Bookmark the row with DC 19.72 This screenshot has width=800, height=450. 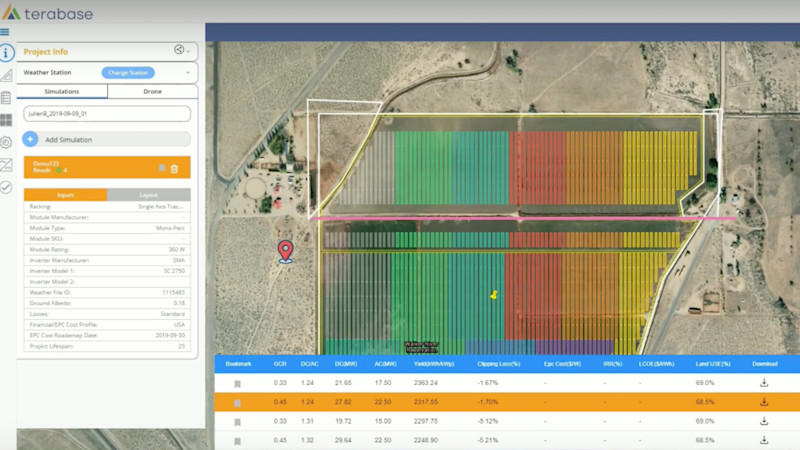[237, 422]
